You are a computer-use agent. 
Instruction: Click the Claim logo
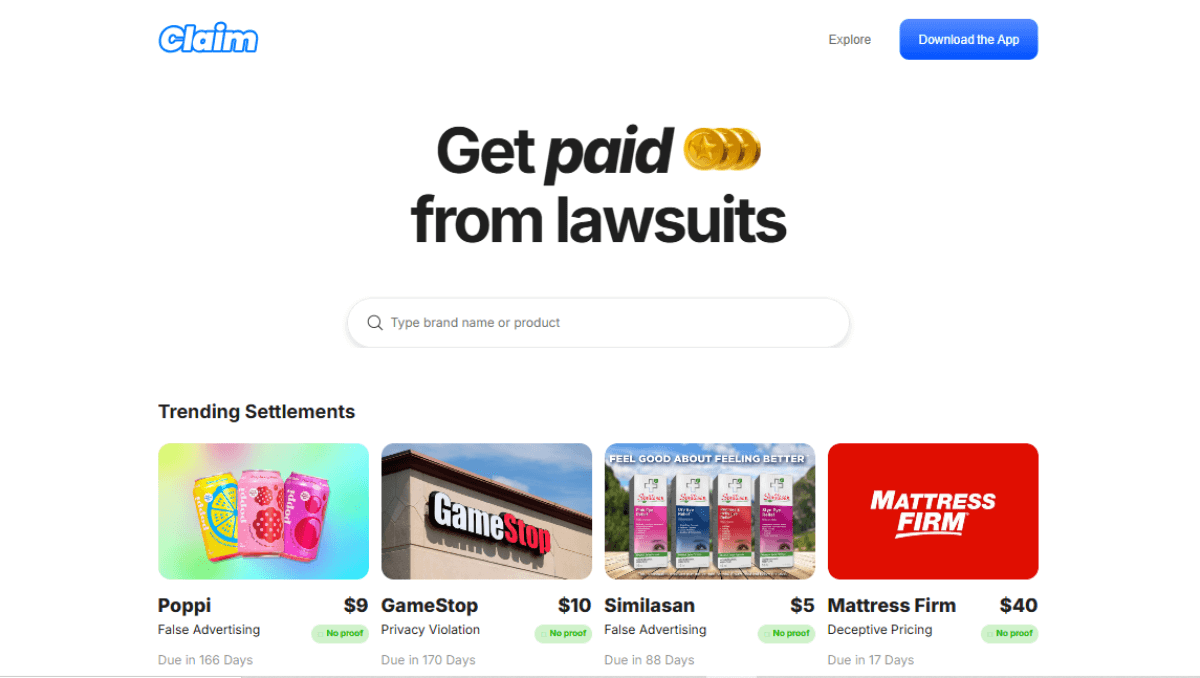pyautogui.click(x=208, y=39)
